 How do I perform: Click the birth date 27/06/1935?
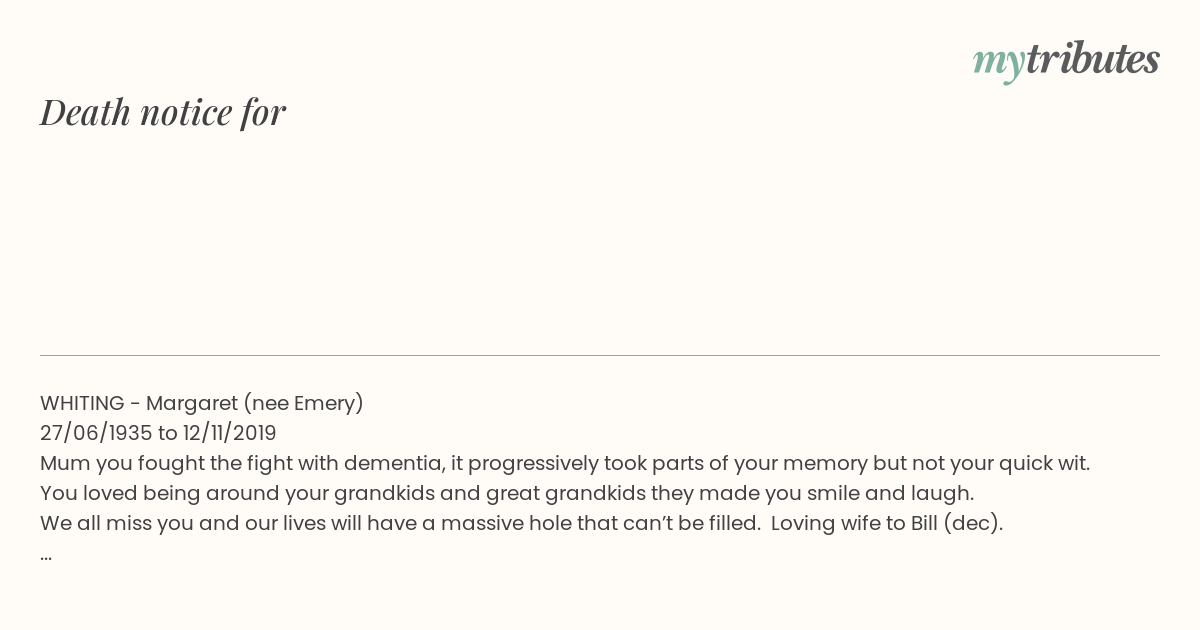click(96, 433)
